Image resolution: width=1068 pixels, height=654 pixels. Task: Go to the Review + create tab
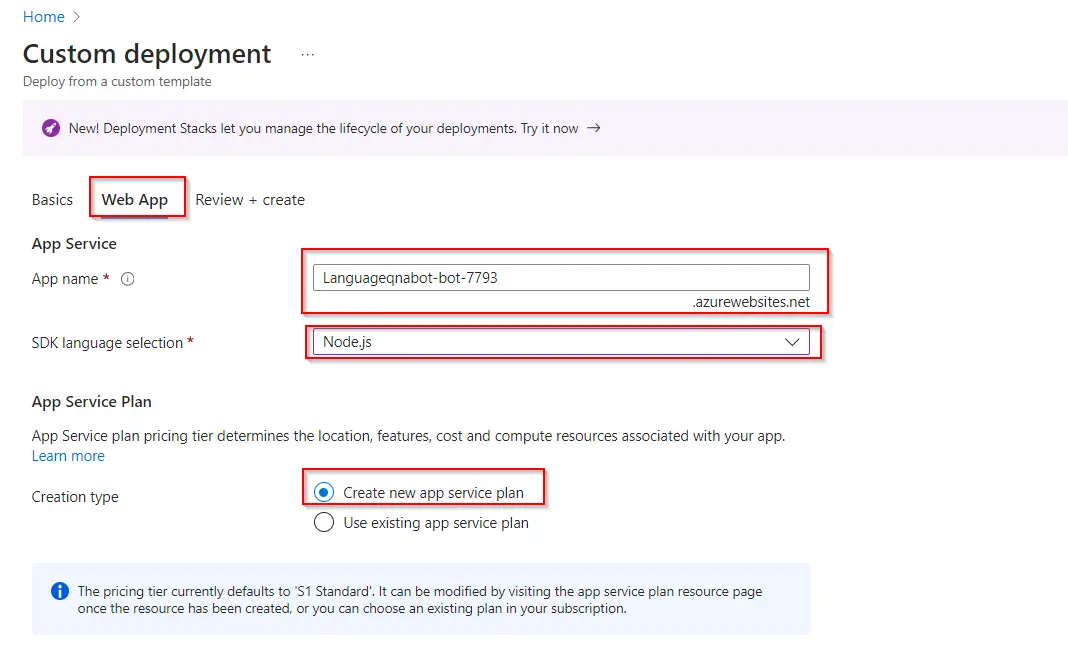(x=250, y=199)
